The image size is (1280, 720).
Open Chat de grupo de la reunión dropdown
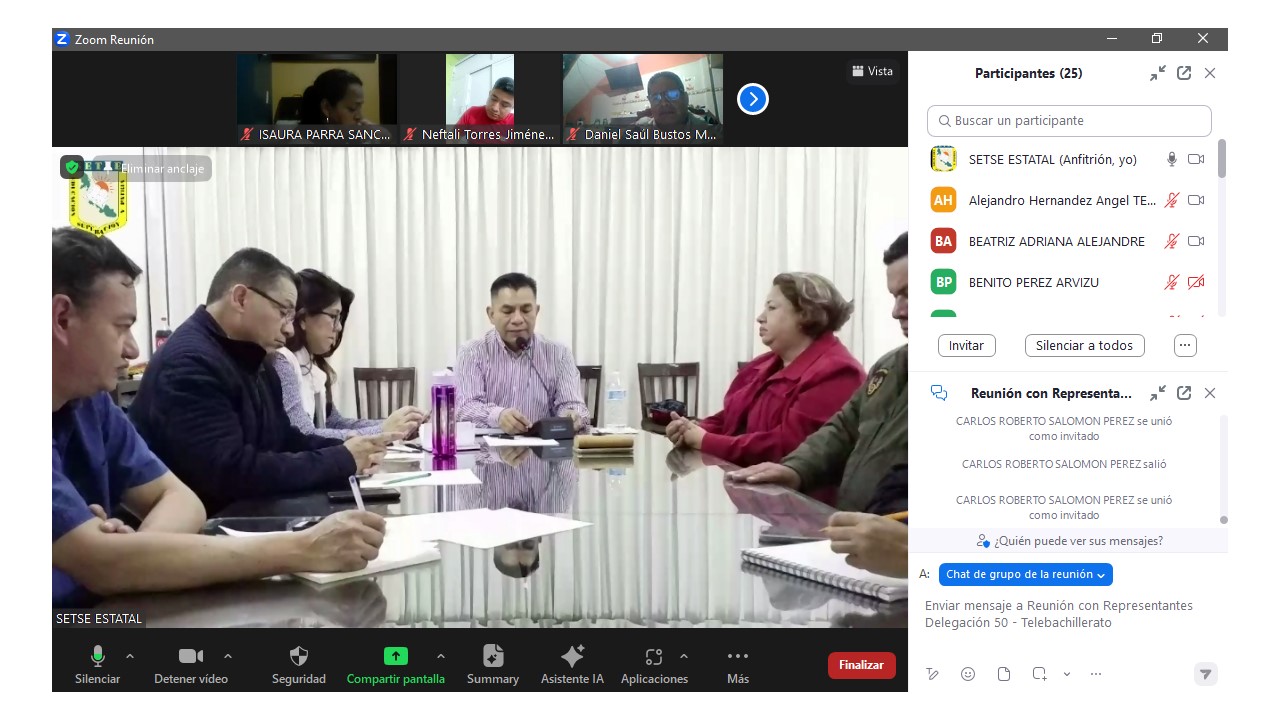[x=1025, y=574]
